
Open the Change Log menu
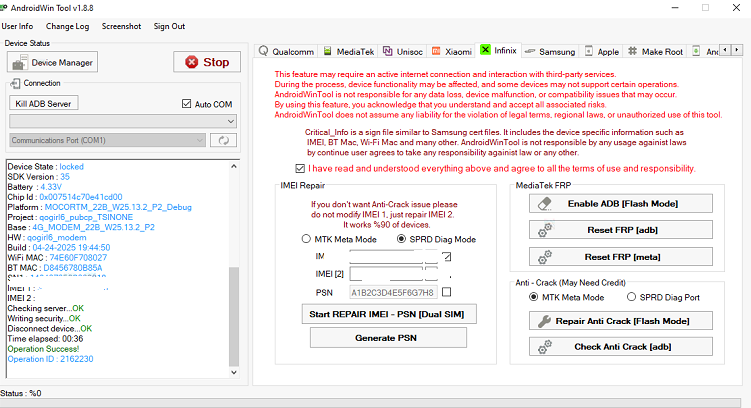[x=68, y=26]
